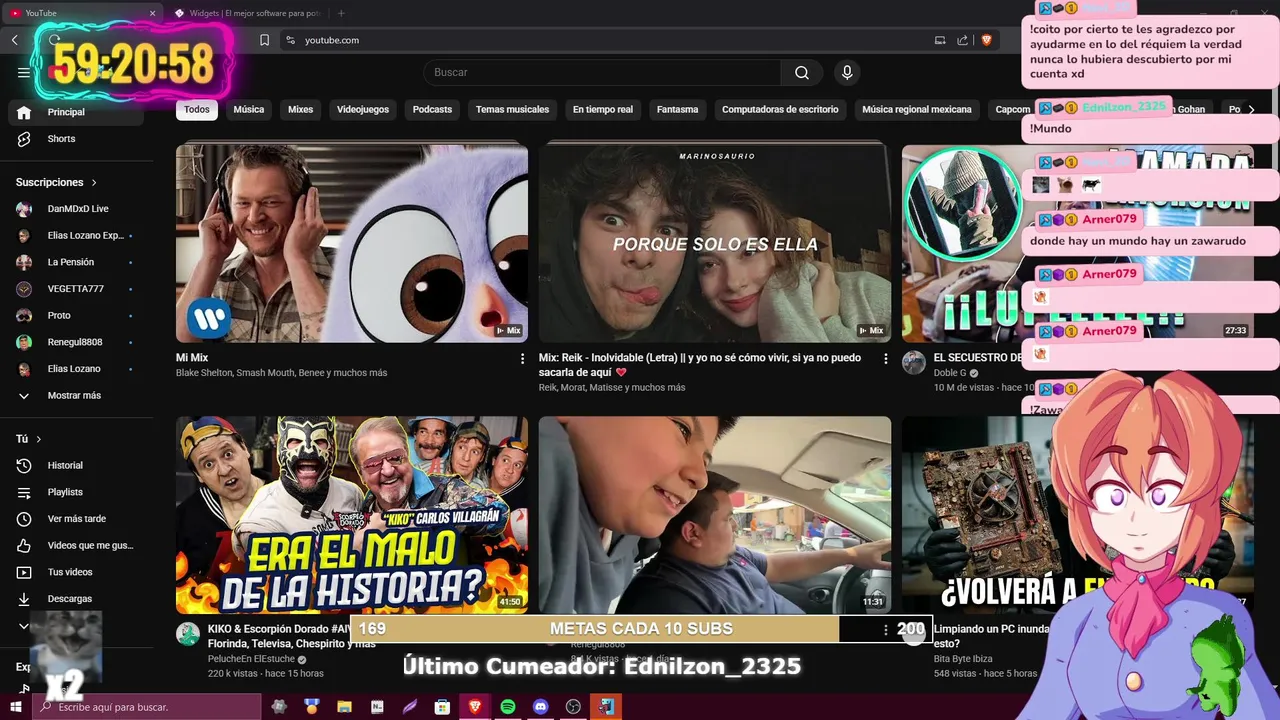Open Brave Shields lion icon
This screenshot has height=720, width=1280.
[986, 40]
